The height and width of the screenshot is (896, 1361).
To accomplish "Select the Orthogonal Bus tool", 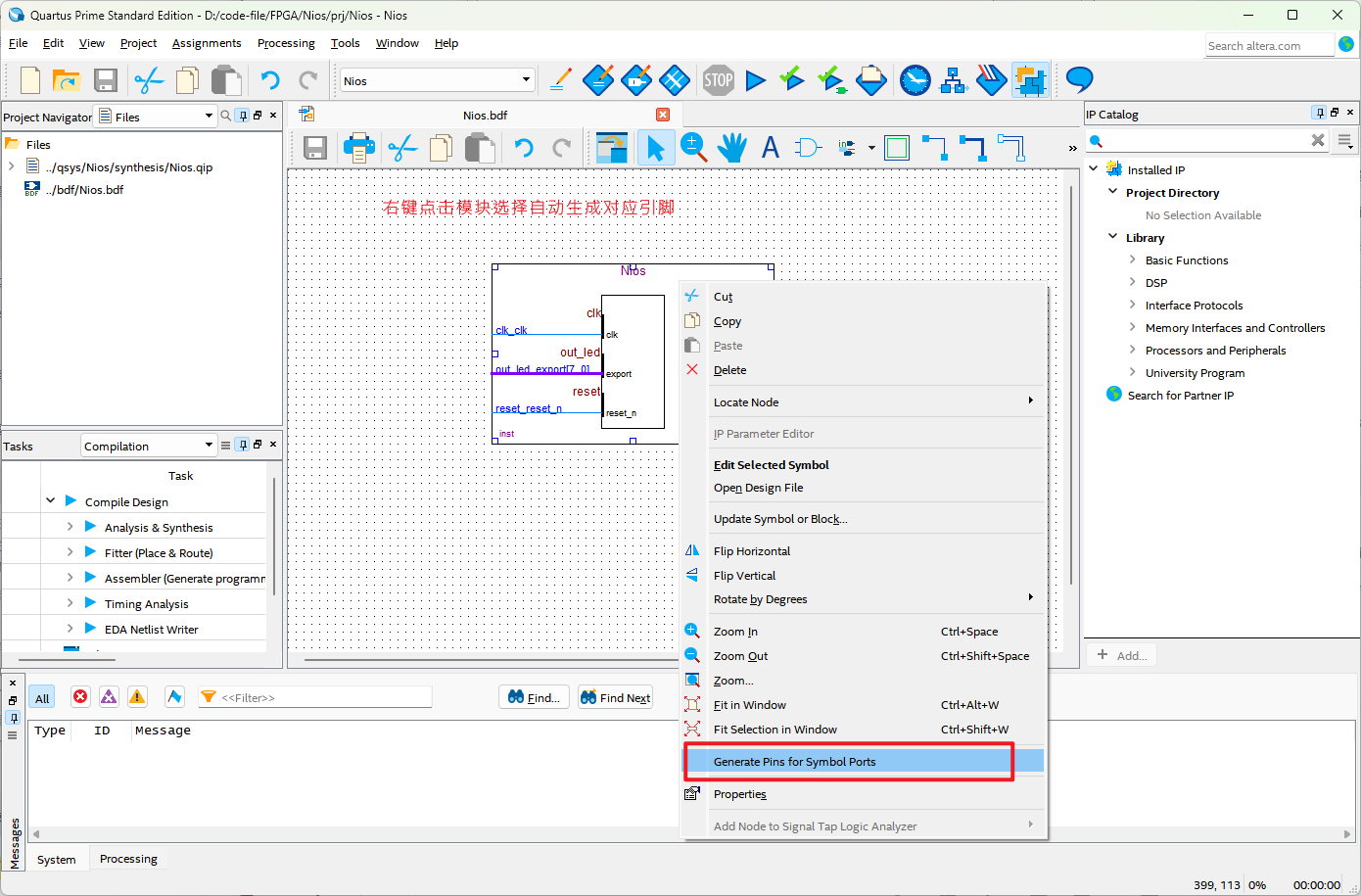I will [x=972, y=148].
